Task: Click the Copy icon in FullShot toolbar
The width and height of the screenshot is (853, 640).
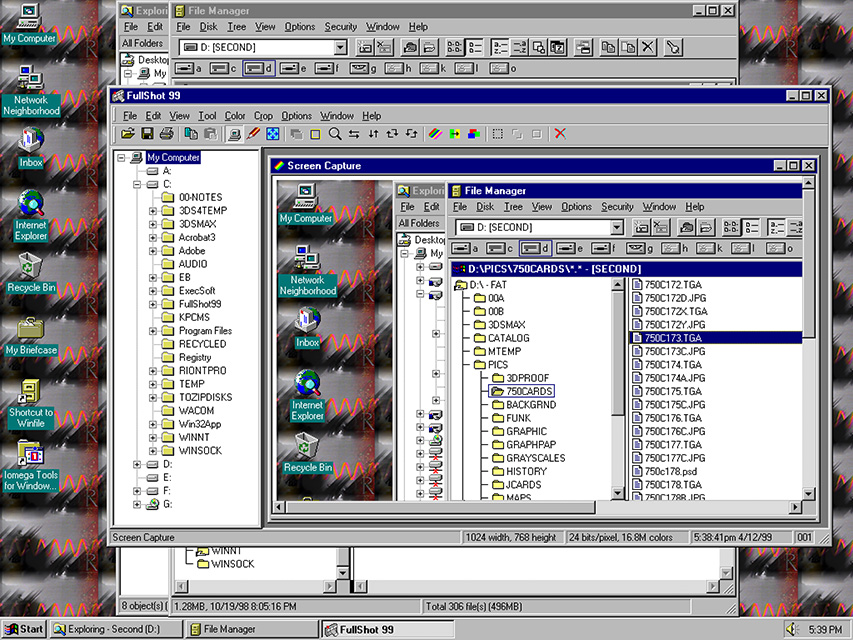Action: click(191, 134)
